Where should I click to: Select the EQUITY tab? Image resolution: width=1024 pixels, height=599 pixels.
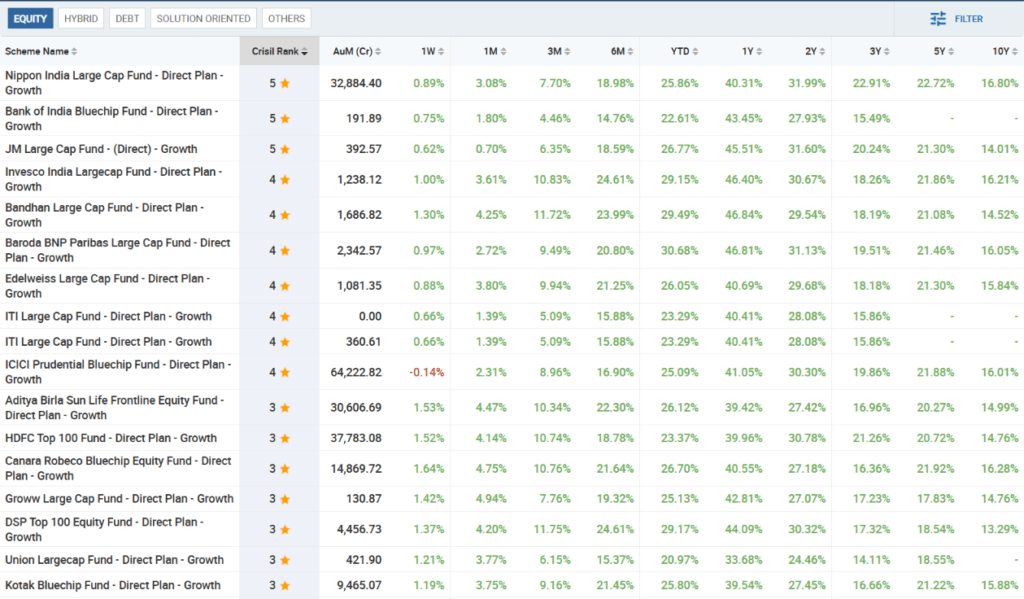click(30, 18)
